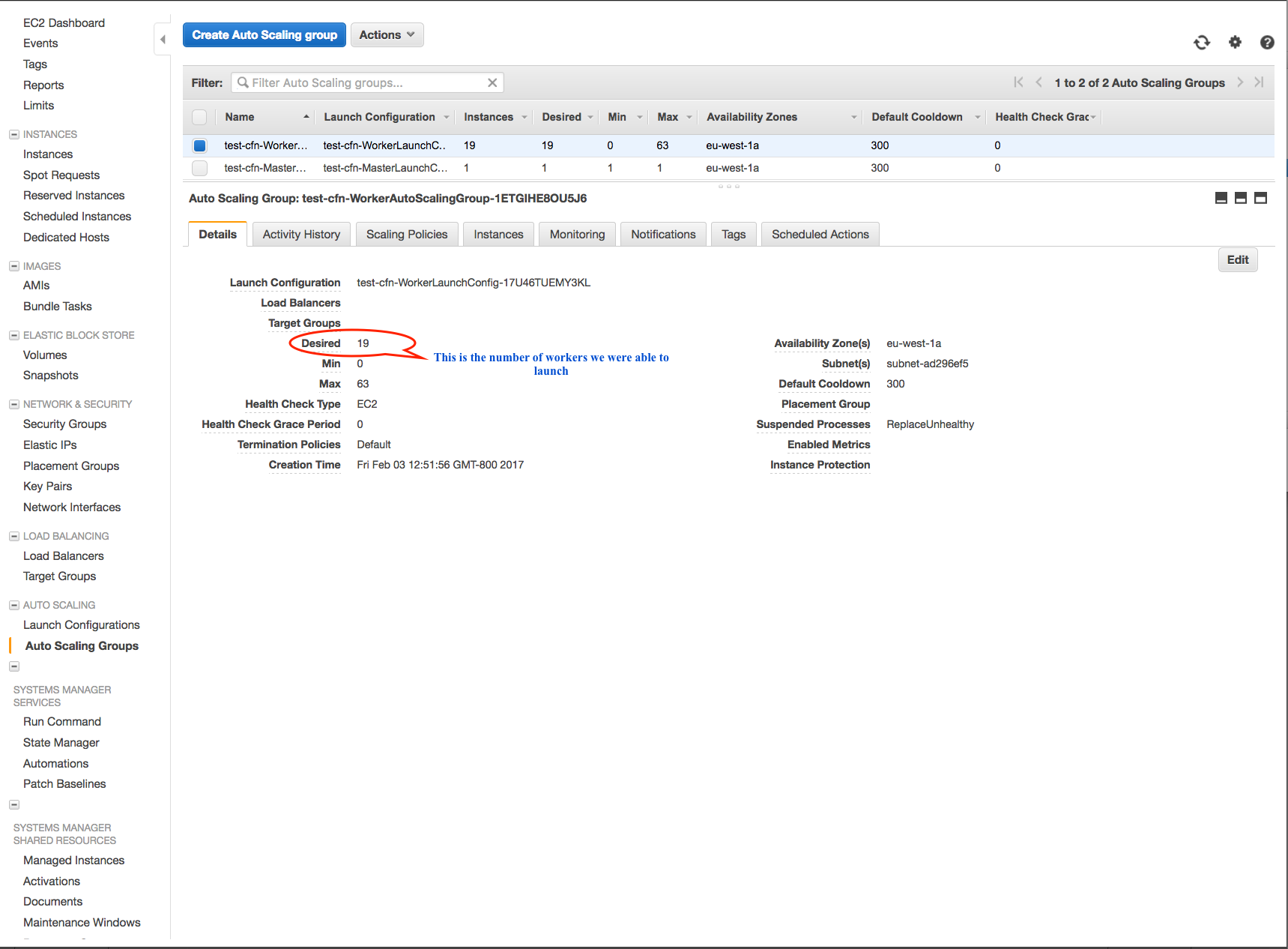1288x949 pixels.
Task: Go to previous page of results
Action: click(1038, 82)
